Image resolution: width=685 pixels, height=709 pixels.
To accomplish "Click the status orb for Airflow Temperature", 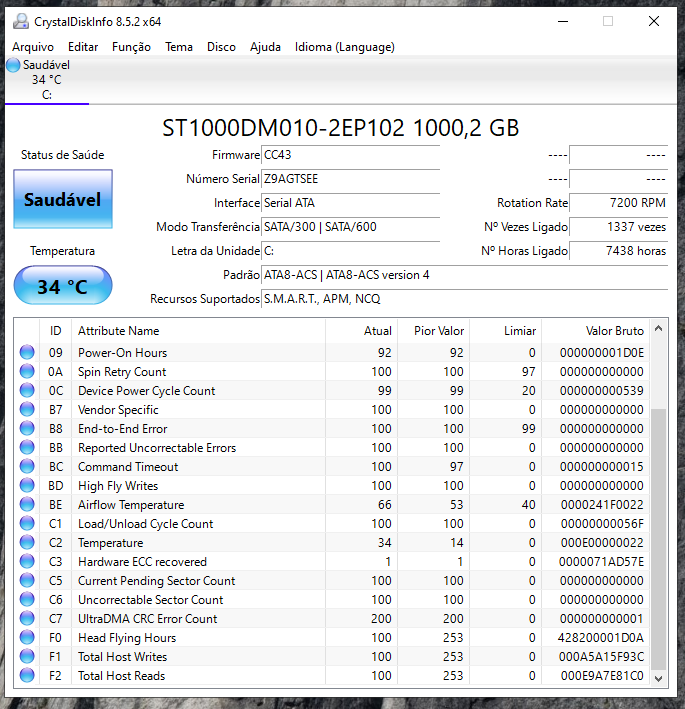I will point(27,504).
